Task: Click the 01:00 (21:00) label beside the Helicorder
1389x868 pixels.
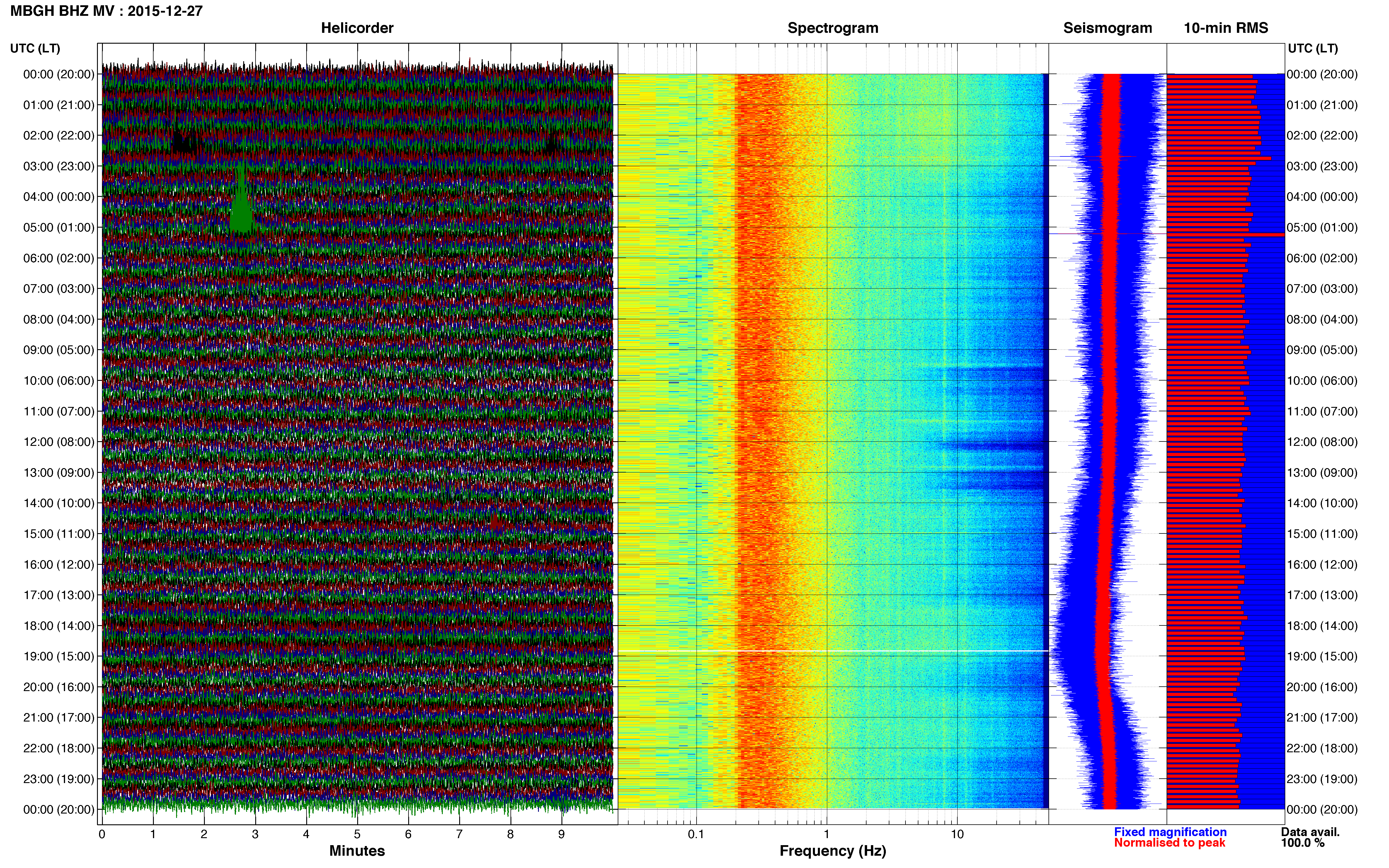Action: coord(59,105)
